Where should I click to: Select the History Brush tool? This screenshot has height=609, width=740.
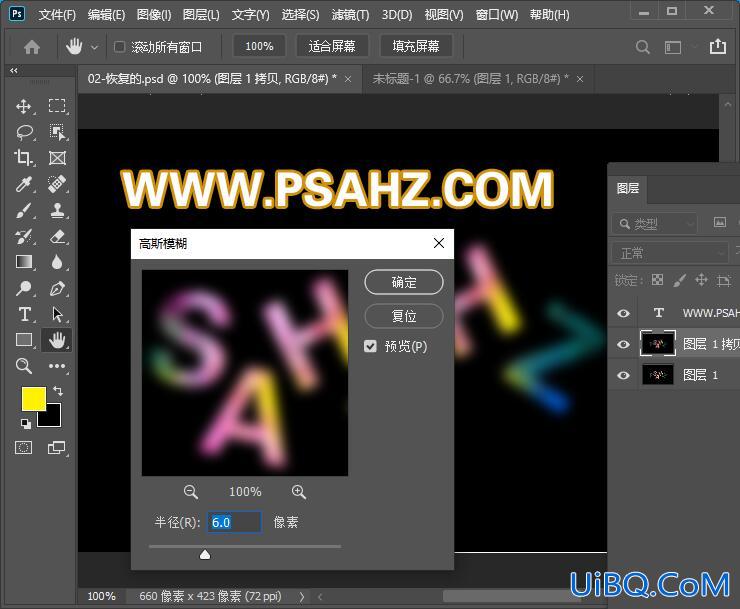(x=24, y=236)
